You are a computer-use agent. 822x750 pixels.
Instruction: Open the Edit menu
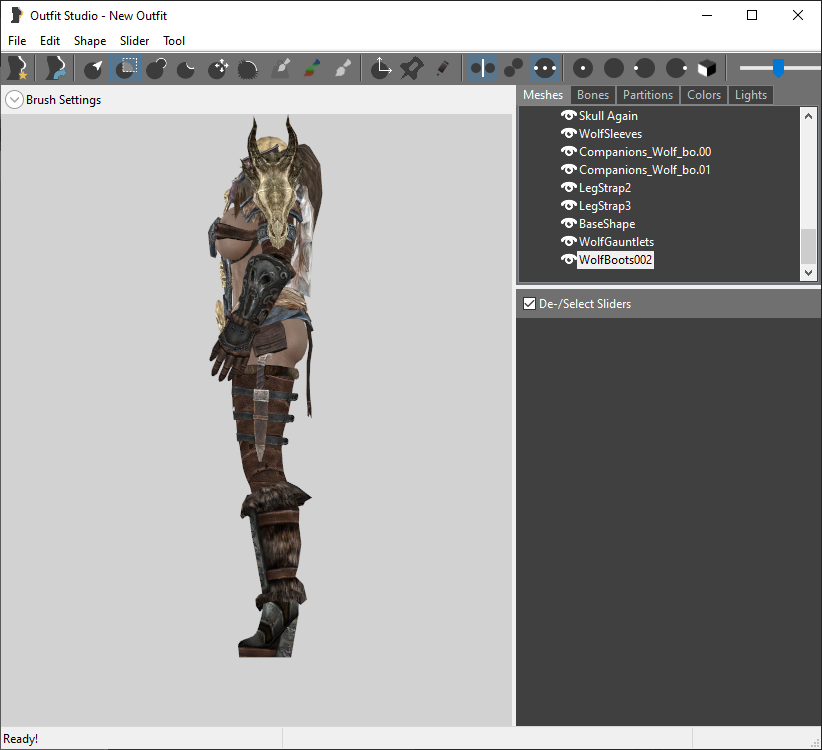pyautogui.click(x=50, y=41)
